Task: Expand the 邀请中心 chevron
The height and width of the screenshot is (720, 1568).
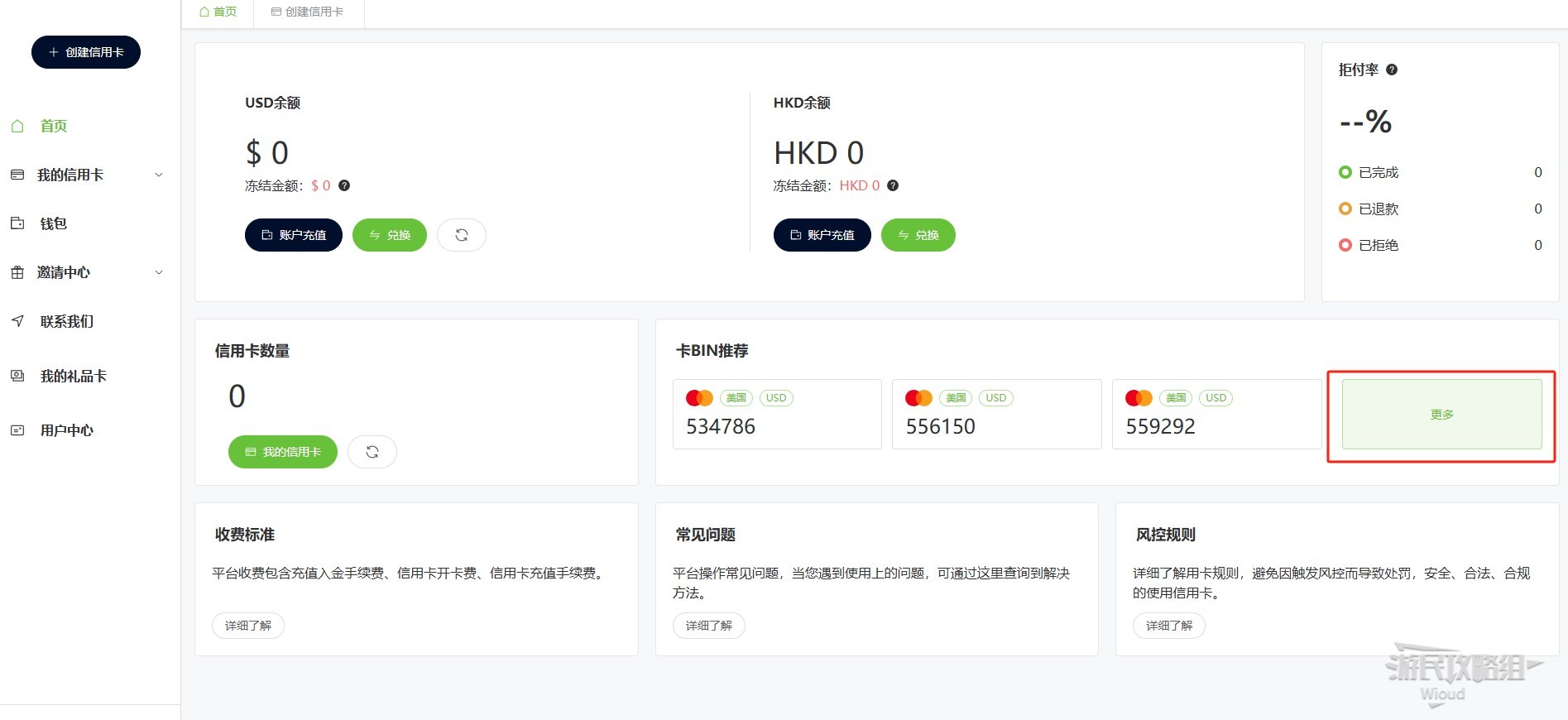Action: tap(159, 272)
